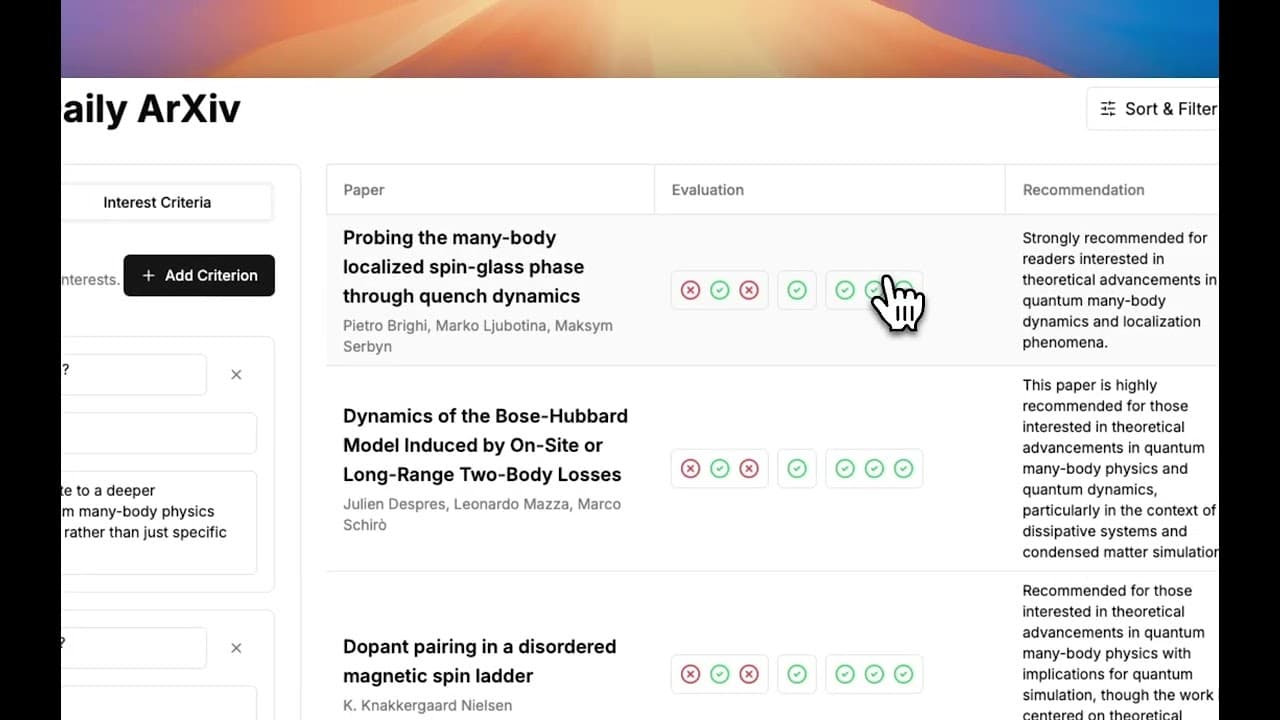Click the Recommendation column header
This screenshot has height=720, width=1280.
click(x=1112, y=190)
